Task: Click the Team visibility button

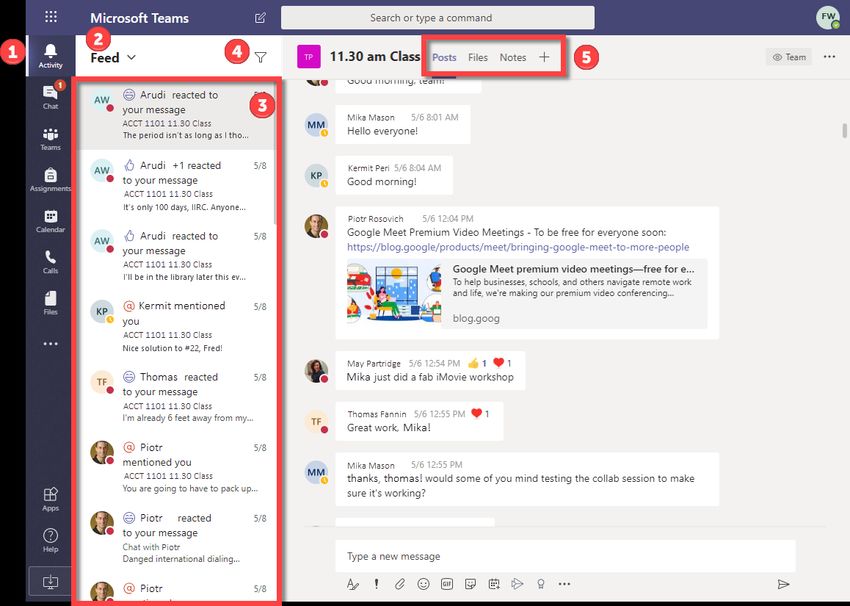Action: (x=789, y=57)
